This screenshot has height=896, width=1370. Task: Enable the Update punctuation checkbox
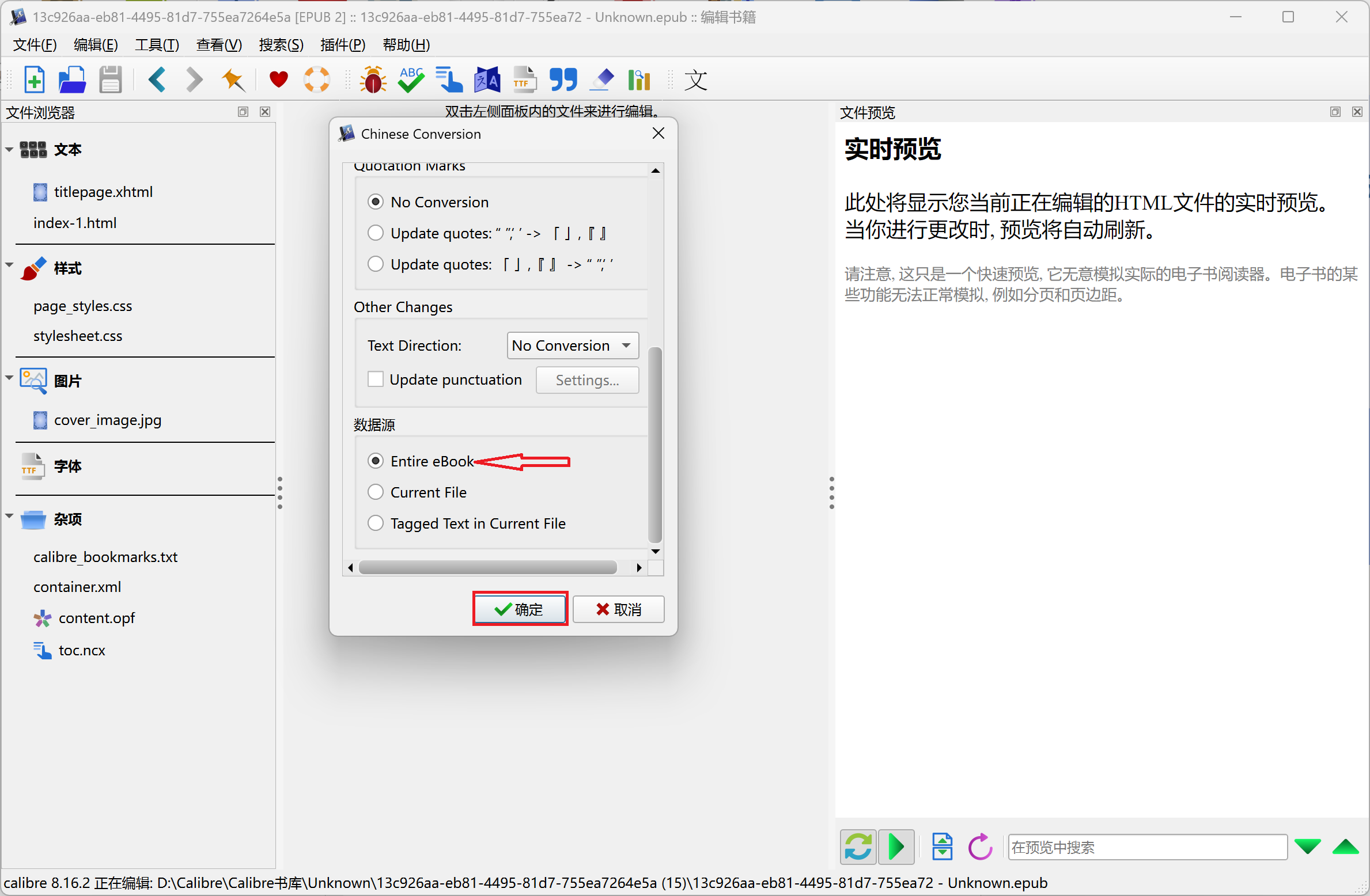coord(376,379)
